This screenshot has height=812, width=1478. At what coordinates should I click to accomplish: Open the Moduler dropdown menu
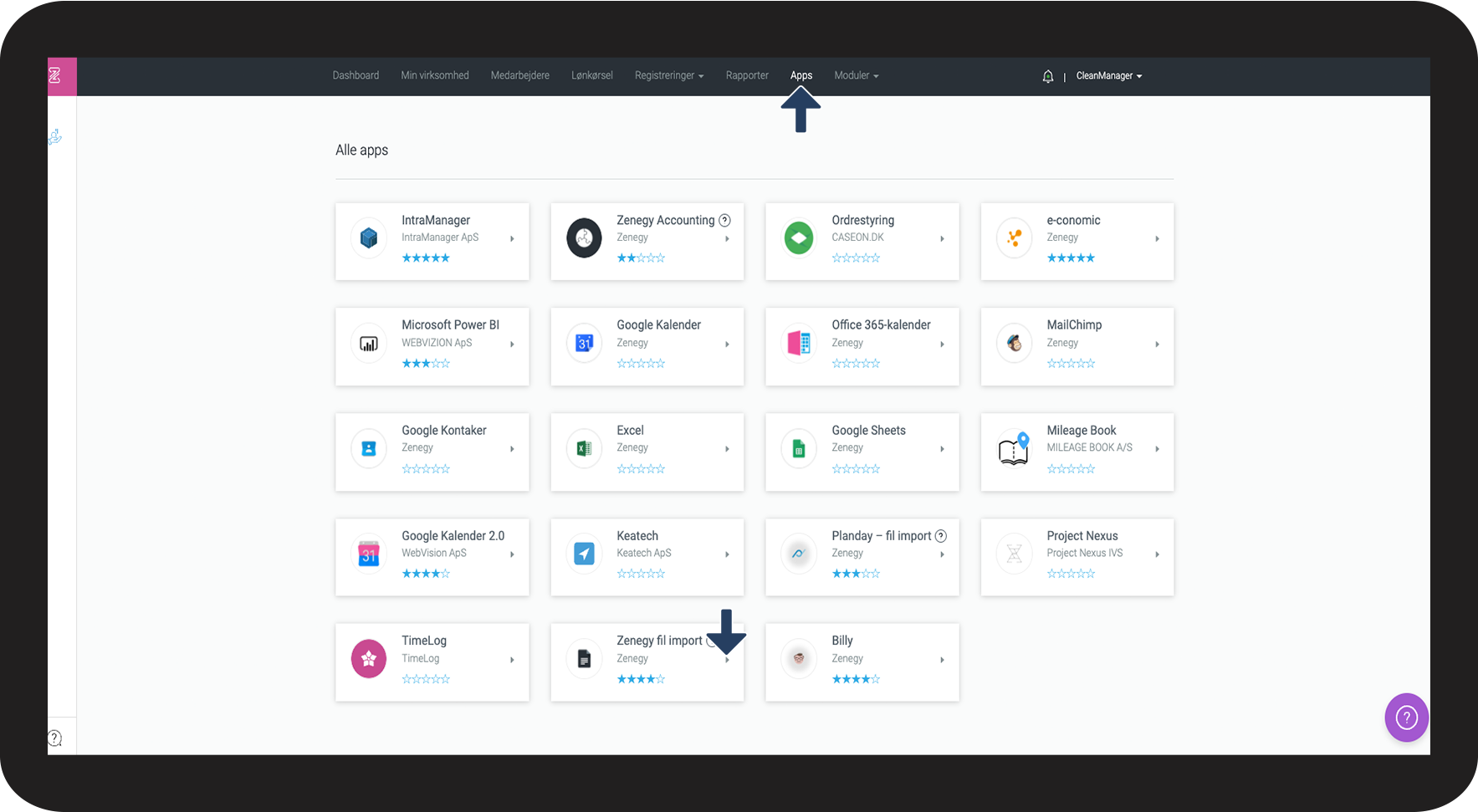point(857,76)
